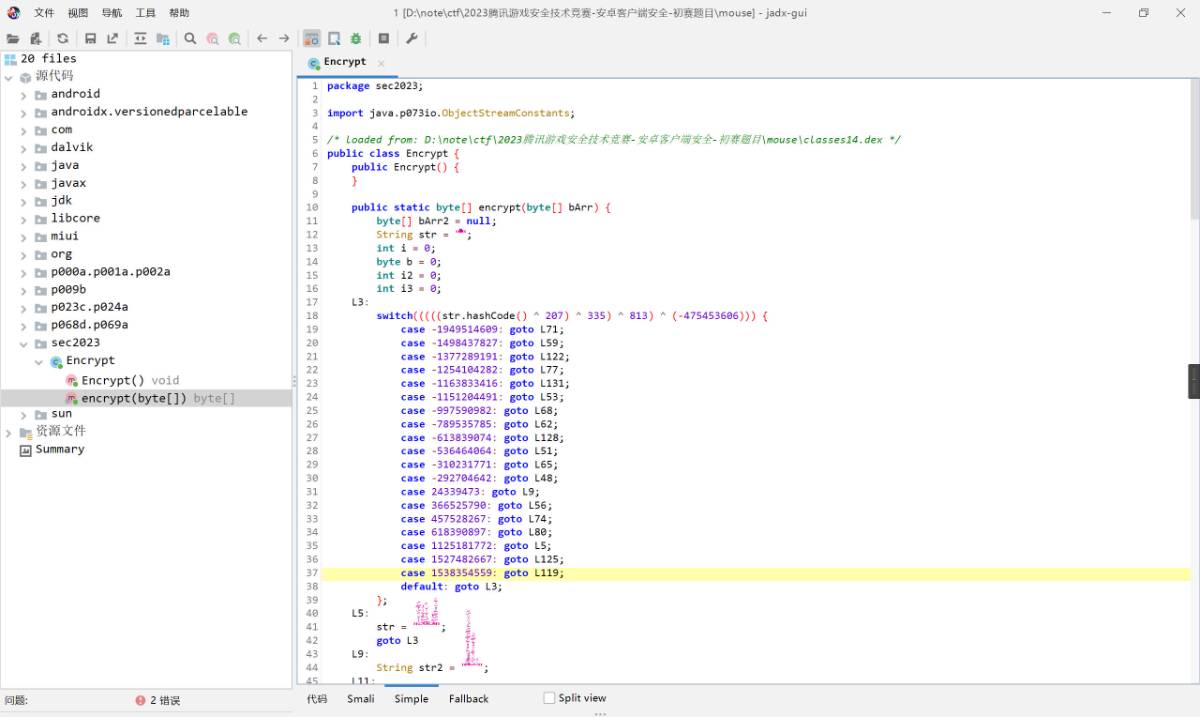Viewport: 1200px width, 717px height.
Task: Click the error icon beside 2 错误
Action: [x=140, y=701]
